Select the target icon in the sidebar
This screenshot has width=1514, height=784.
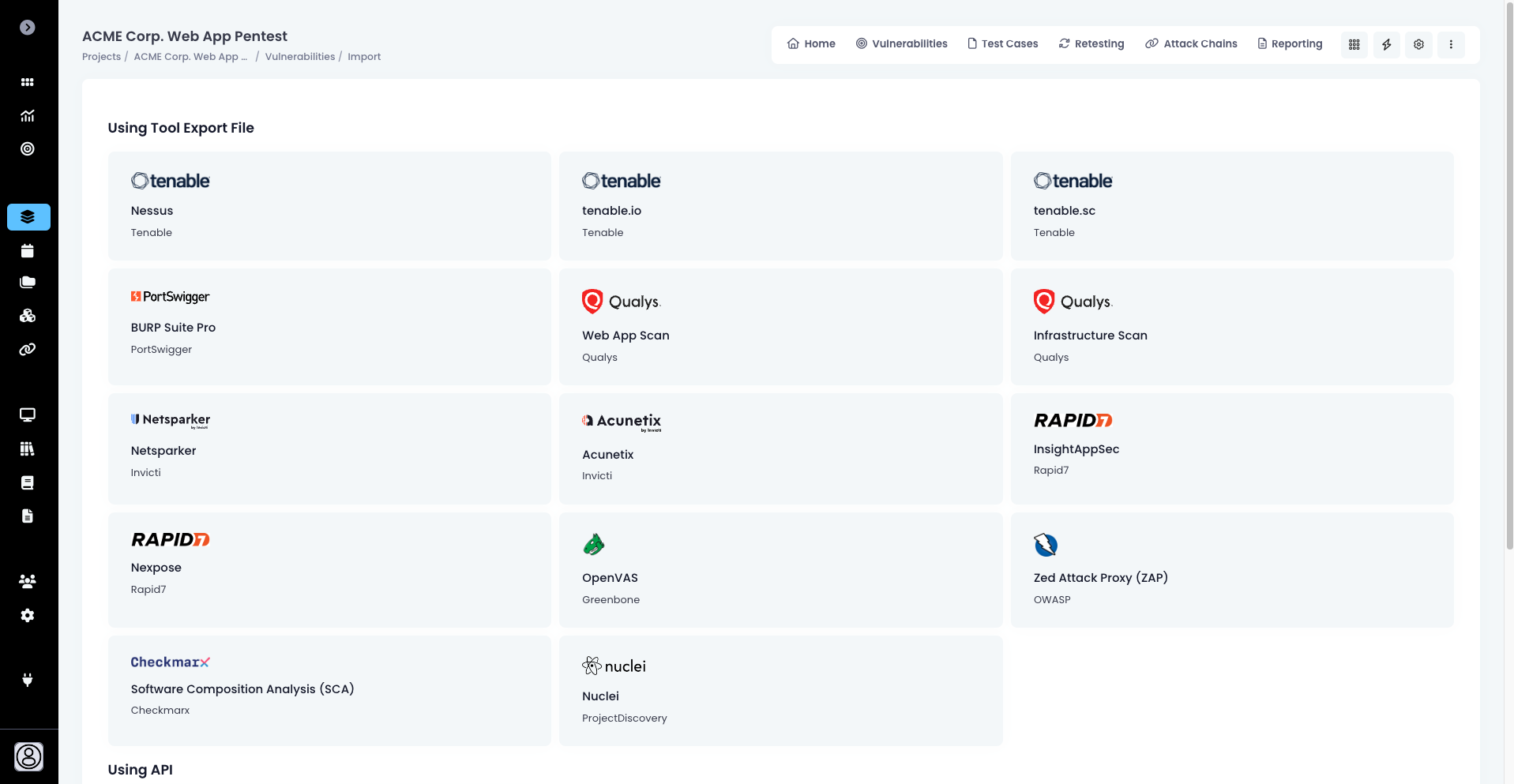(28, 149)
